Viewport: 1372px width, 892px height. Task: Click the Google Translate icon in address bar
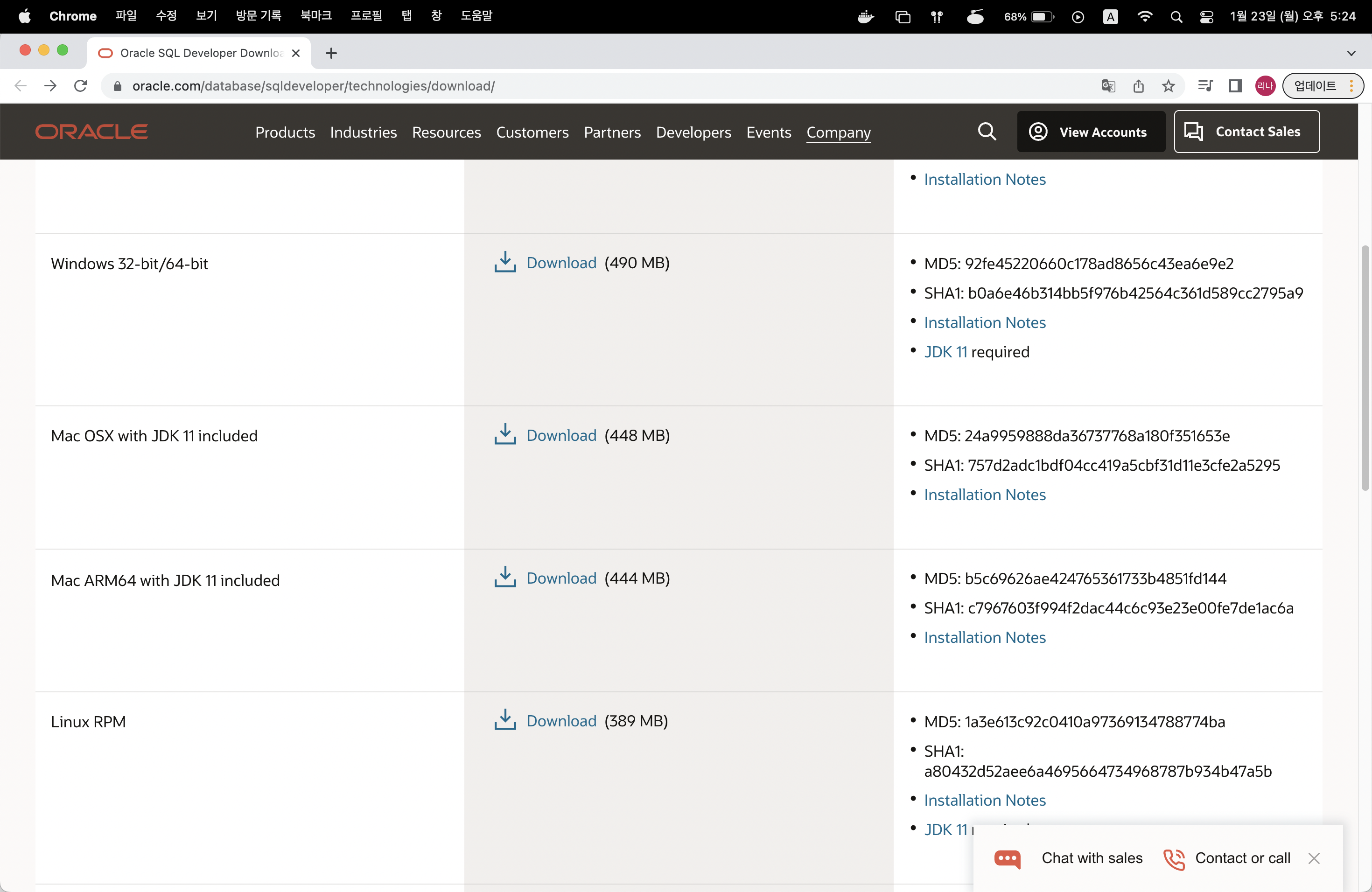pyautogui.click(x=1108, y=86)
